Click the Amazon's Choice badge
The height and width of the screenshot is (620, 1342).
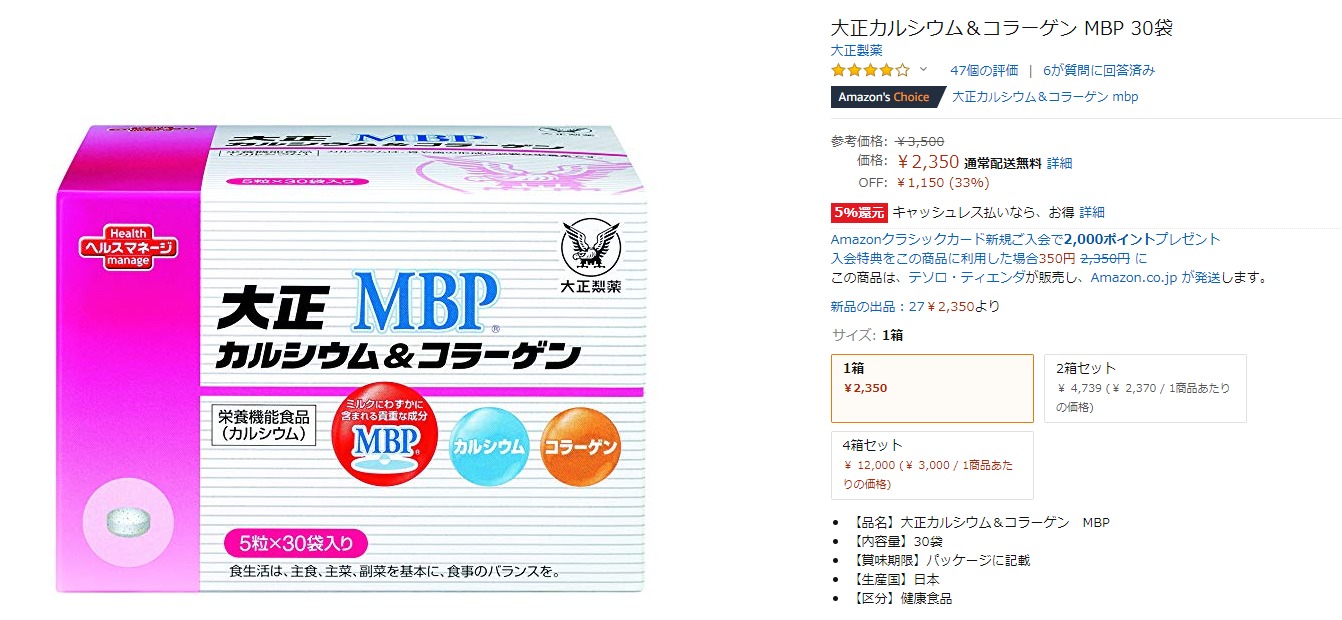(887, 97)
